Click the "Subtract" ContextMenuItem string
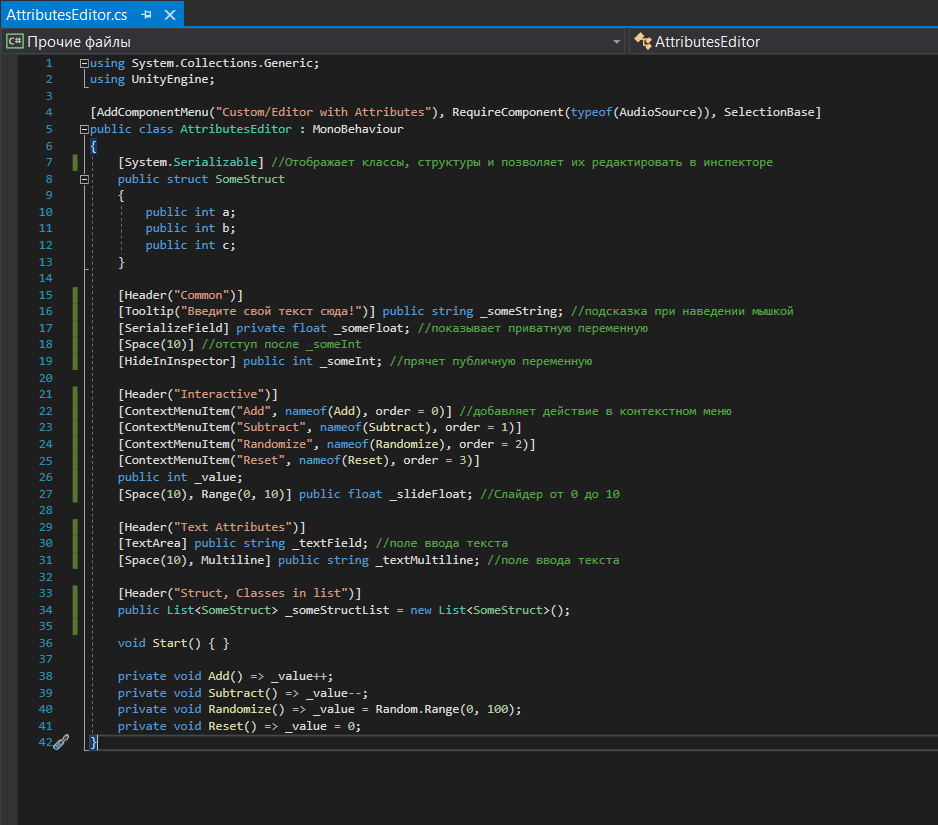Image resolution: width=938 pixels, height=825 pixels. click(x=271, y=427)
